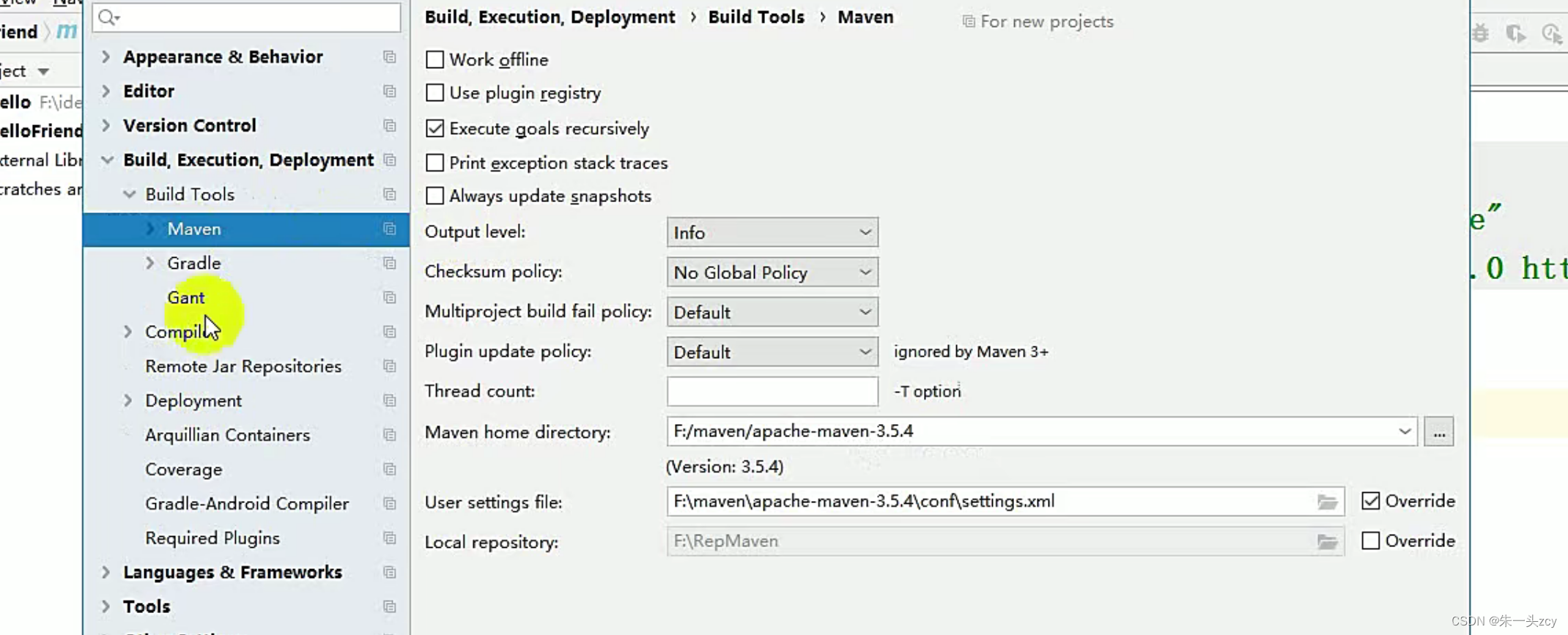The width and height of the screenshot is (1568, 635).
Task: Click the folder icon in User settings file field
Action: pos(1327,502)
